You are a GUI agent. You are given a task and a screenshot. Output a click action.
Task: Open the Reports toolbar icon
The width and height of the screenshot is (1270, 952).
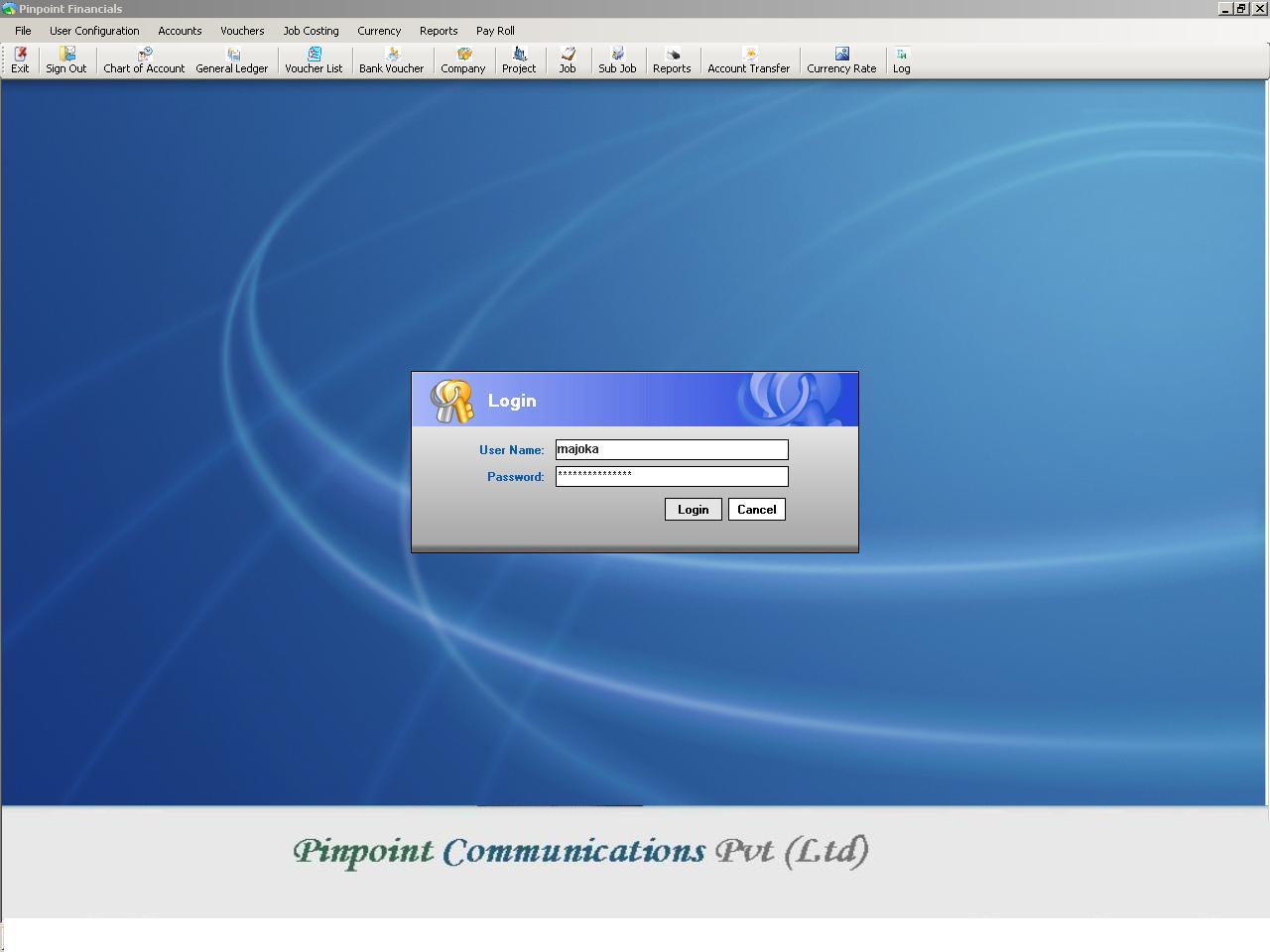tap(672, 60)
